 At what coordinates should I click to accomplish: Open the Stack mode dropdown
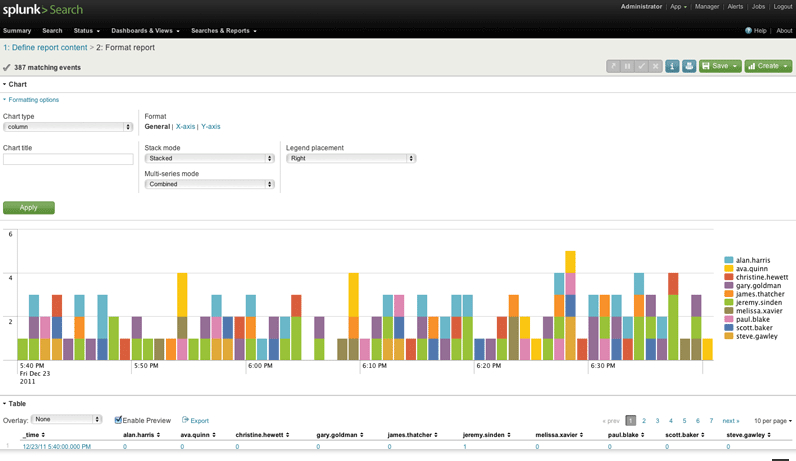pos(209,158)
